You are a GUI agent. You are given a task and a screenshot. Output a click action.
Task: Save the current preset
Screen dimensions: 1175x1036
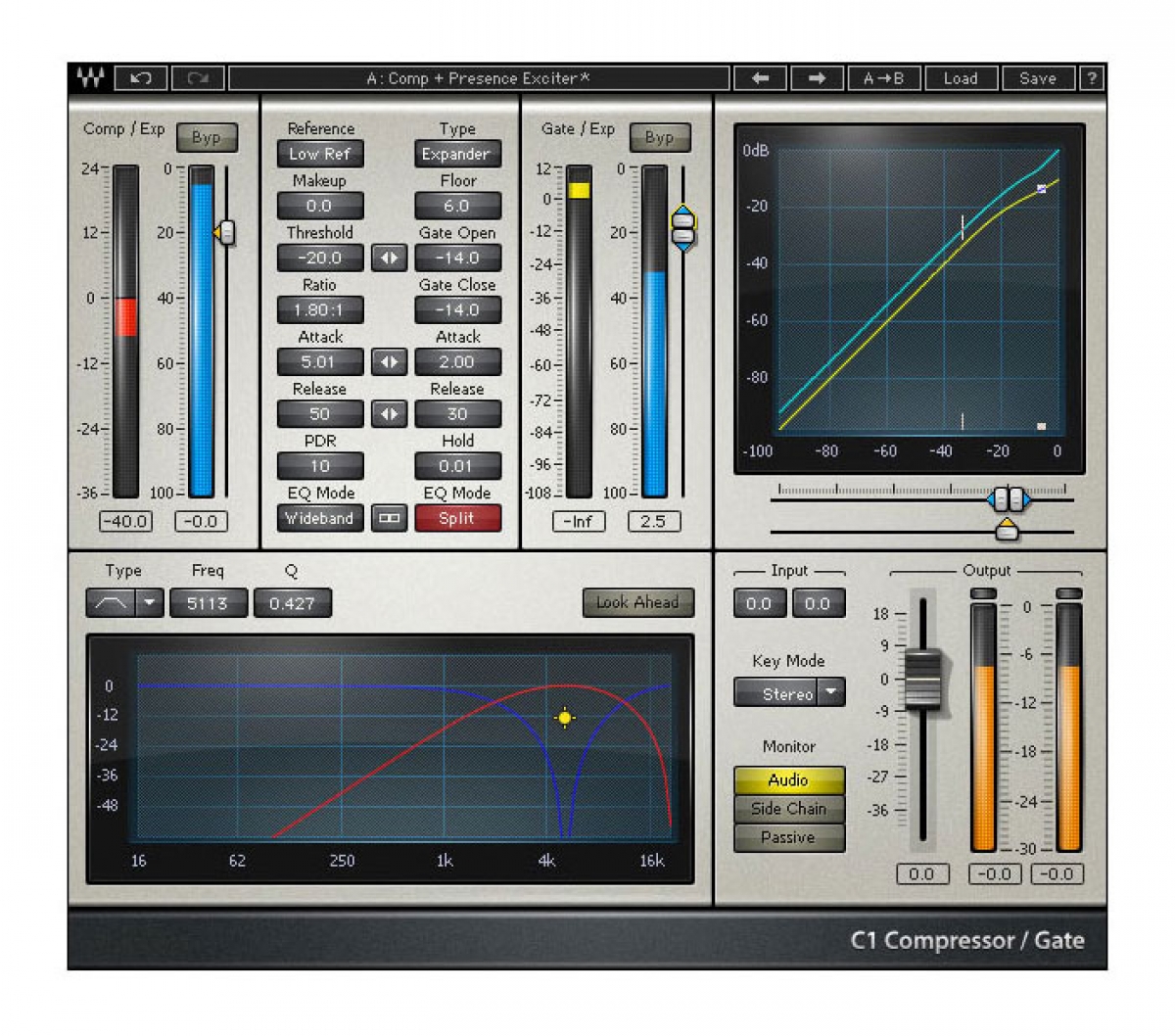1038,78
